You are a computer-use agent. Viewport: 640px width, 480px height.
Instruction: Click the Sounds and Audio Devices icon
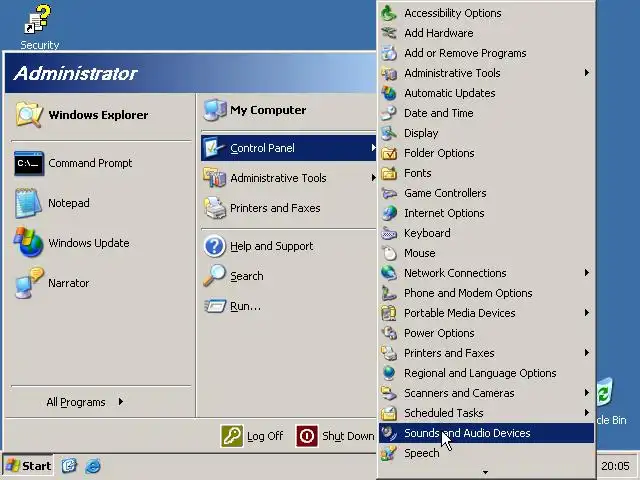[389, 433]
